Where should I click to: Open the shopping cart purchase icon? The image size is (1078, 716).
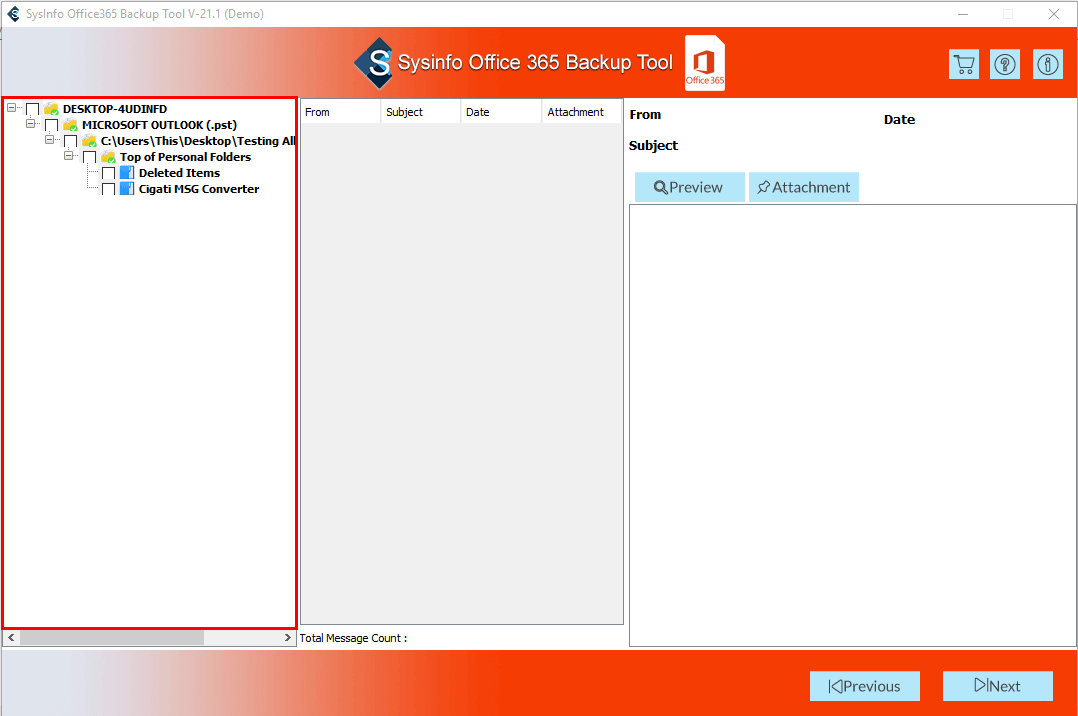pos(963,65)
